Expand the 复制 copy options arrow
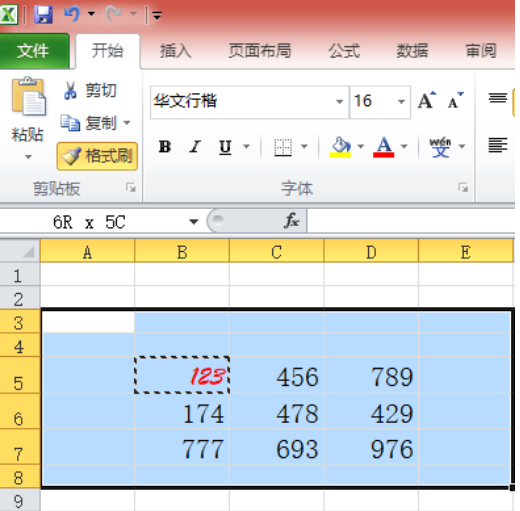 click(x=127, y=123)
